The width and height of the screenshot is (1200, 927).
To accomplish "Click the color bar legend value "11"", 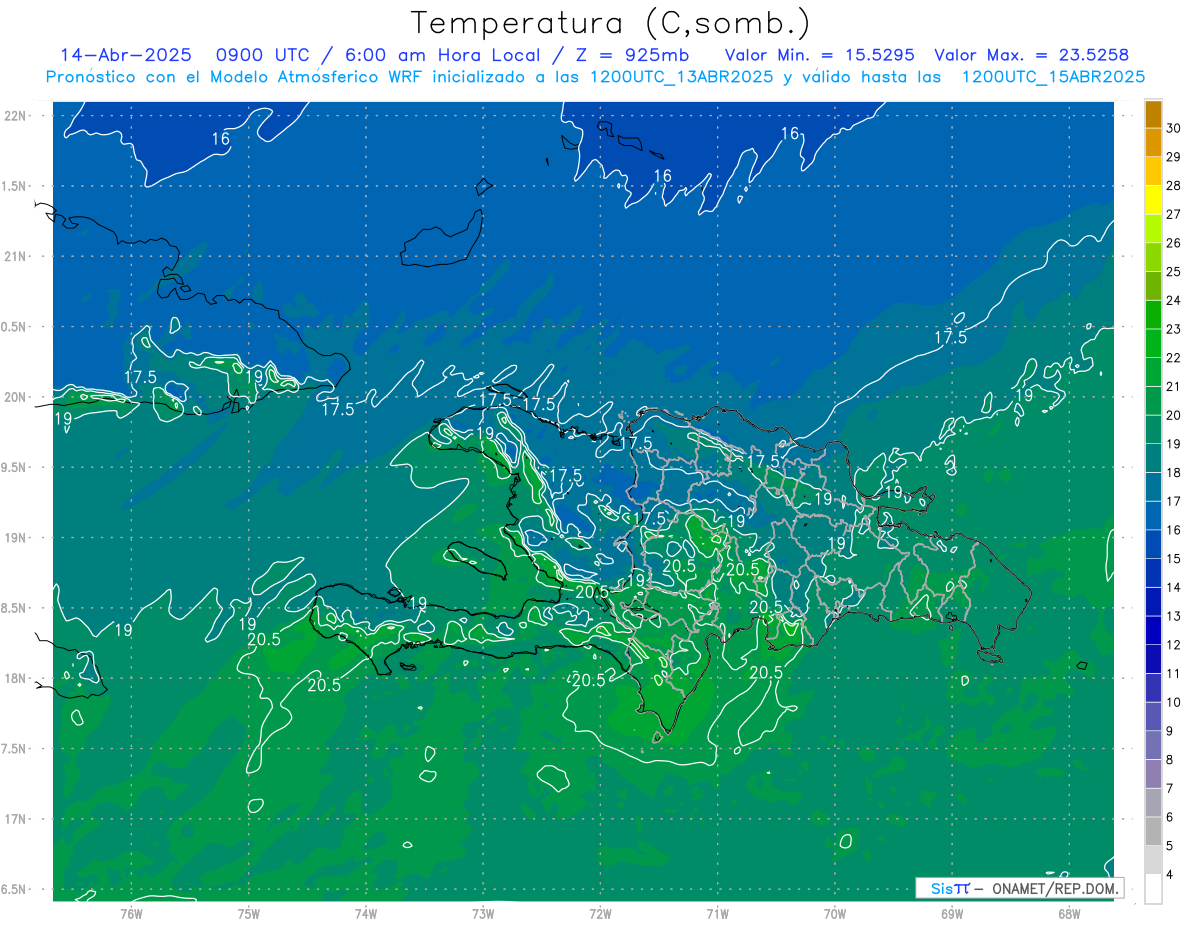I will 1174,674.
